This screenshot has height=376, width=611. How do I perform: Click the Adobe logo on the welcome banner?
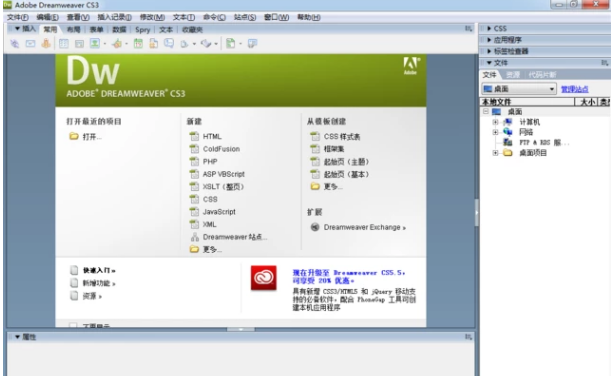(x=411, y=65)
